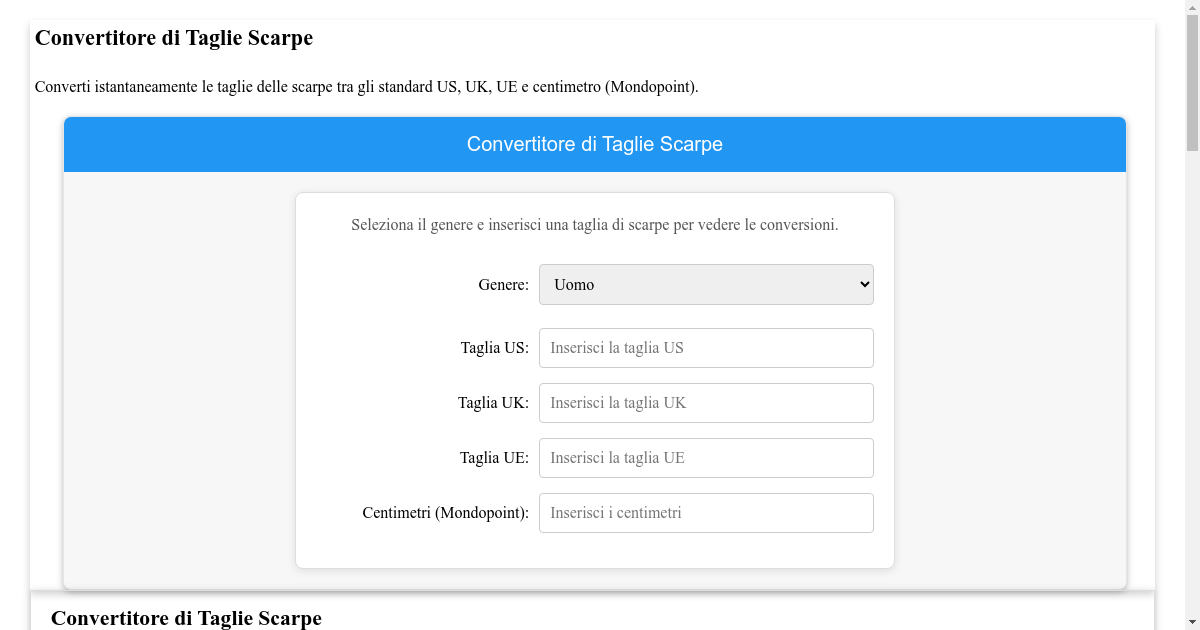
Task: Click the Taglia UK input field
Action: 705,402
